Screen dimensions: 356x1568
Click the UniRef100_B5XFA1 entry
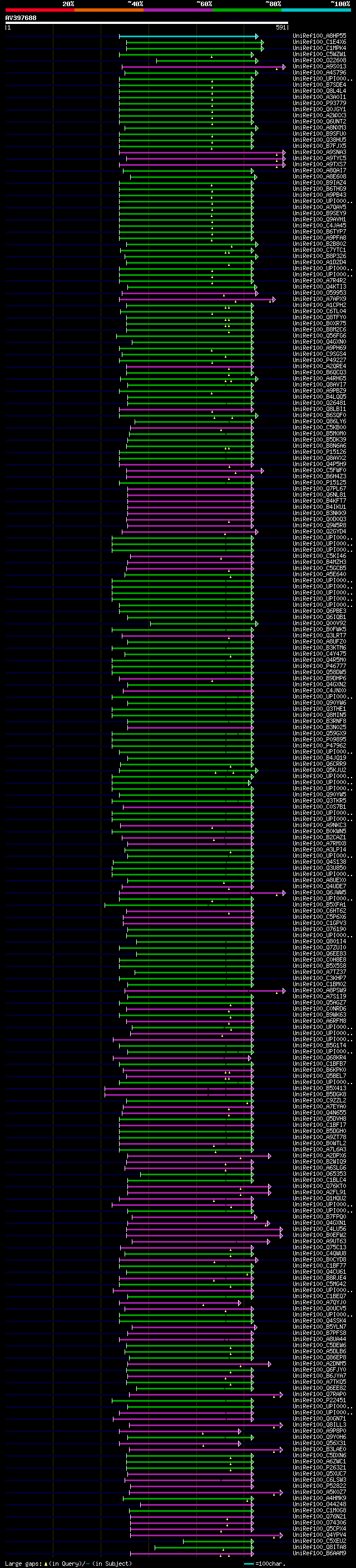coord(319,904)
